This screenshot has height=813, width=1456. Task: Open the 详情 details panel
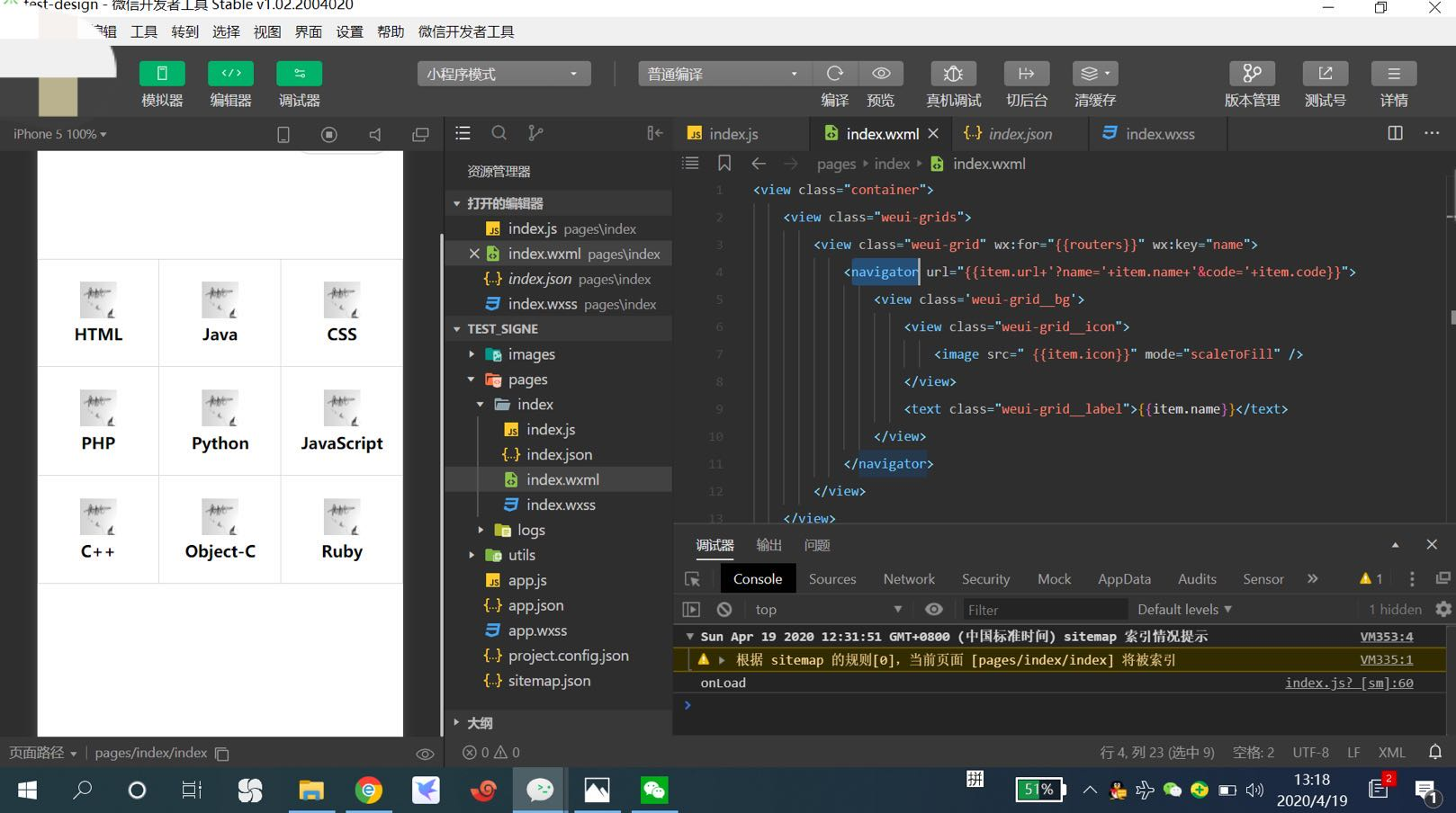pos(1394,74)
